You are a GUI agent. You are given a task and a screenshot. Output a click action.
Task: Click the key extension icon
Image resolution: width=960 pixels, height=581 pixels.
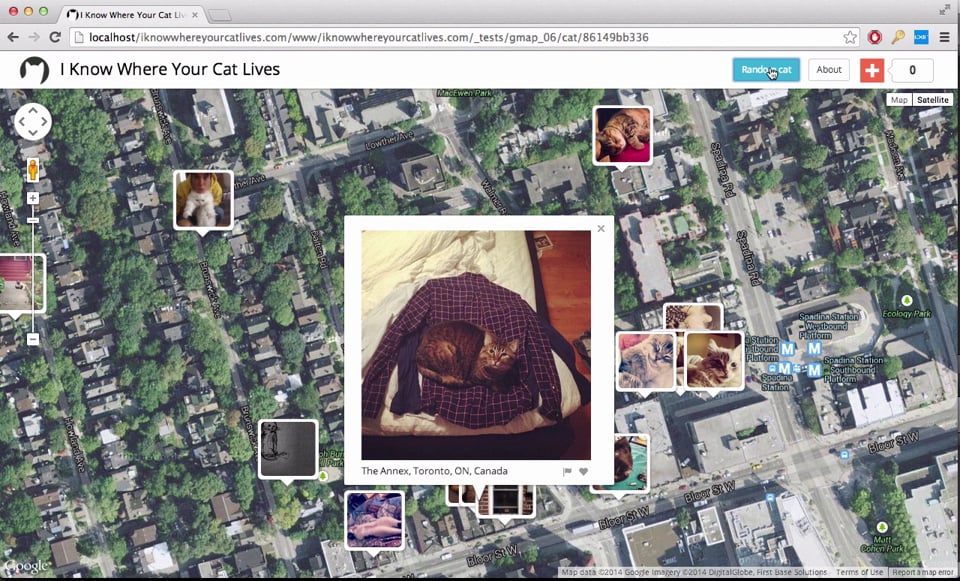[x=898, y=37]
